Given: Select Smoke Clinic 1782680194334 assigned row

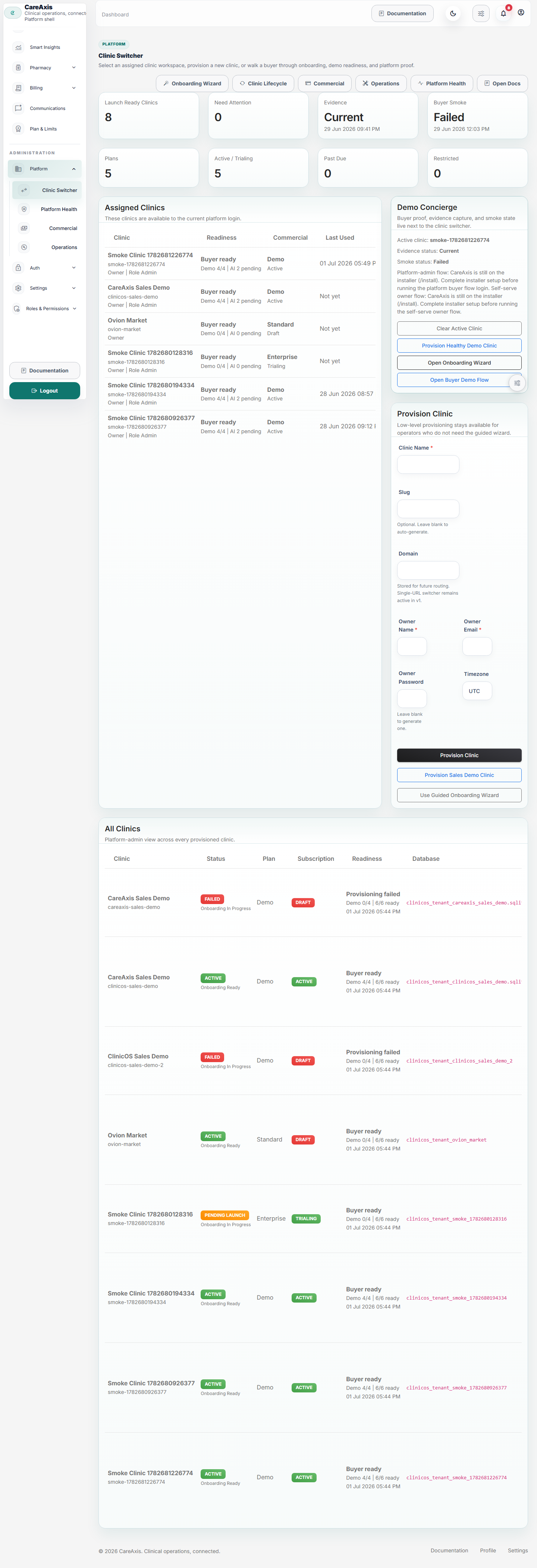Looking at the screenshot, I should coord(240,394).
